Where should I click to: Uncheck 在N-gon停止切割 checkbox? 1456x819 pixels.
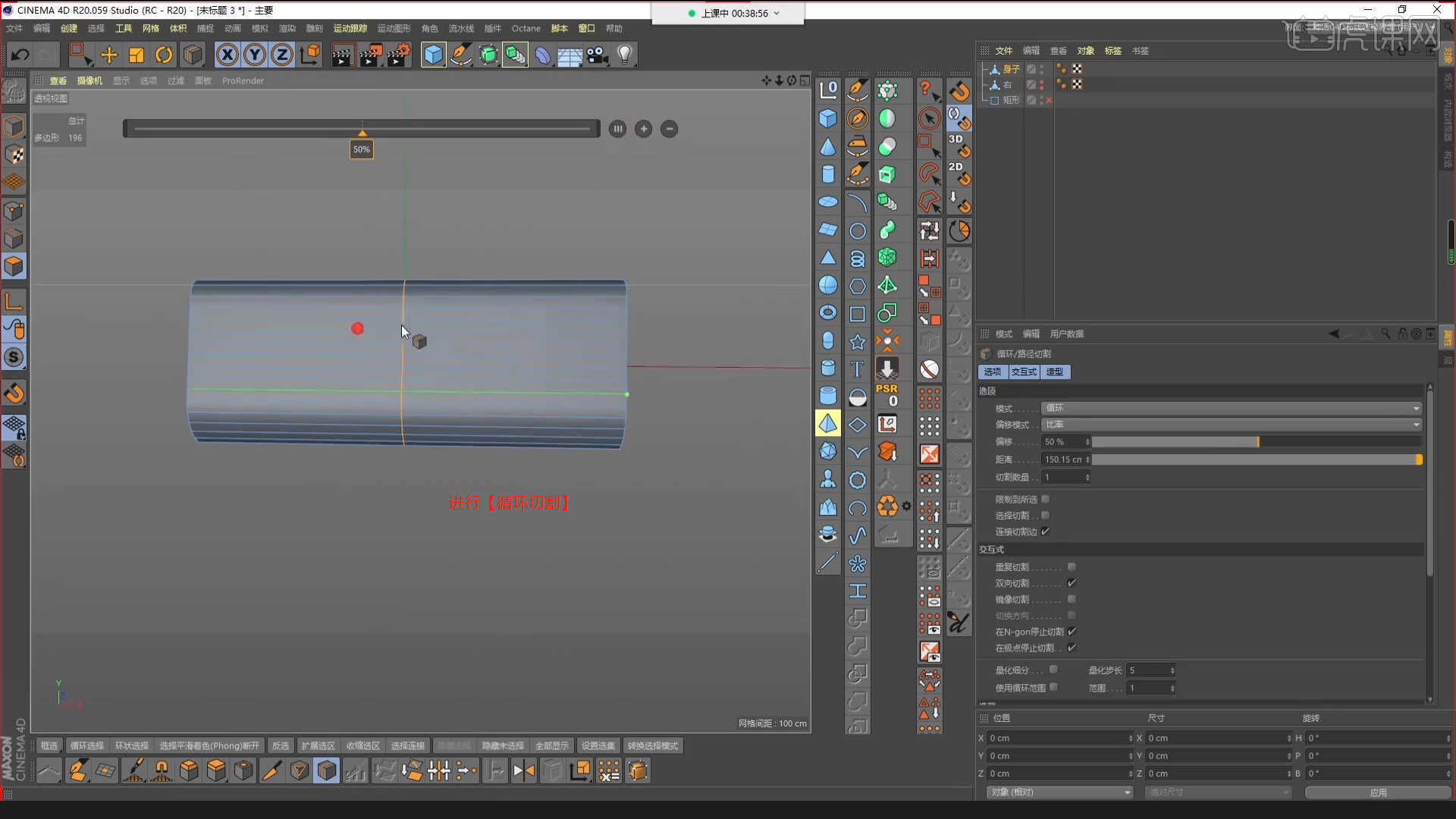click(1072, 632)
